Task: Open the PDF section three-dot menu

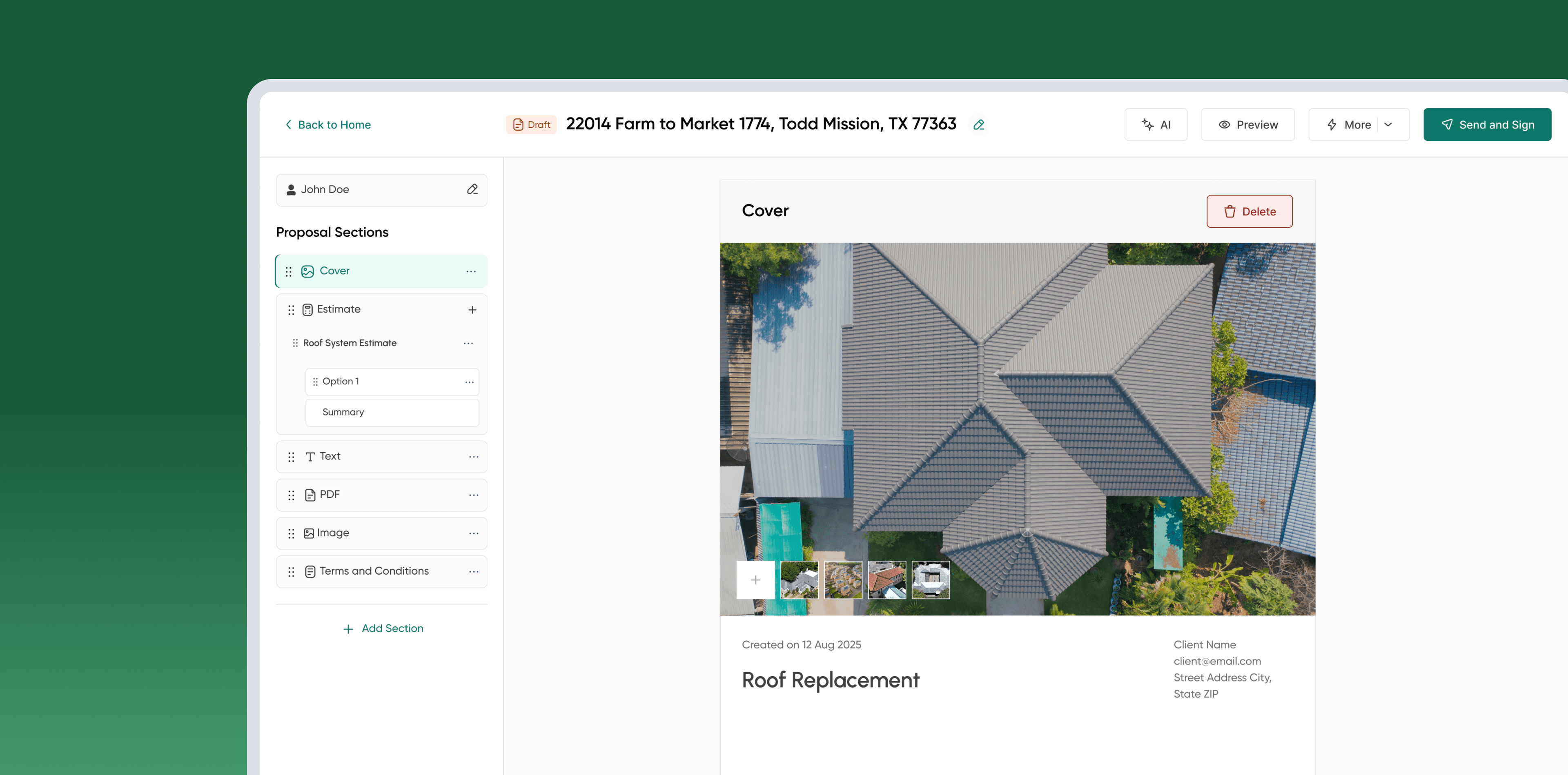Action: point(474,495)
